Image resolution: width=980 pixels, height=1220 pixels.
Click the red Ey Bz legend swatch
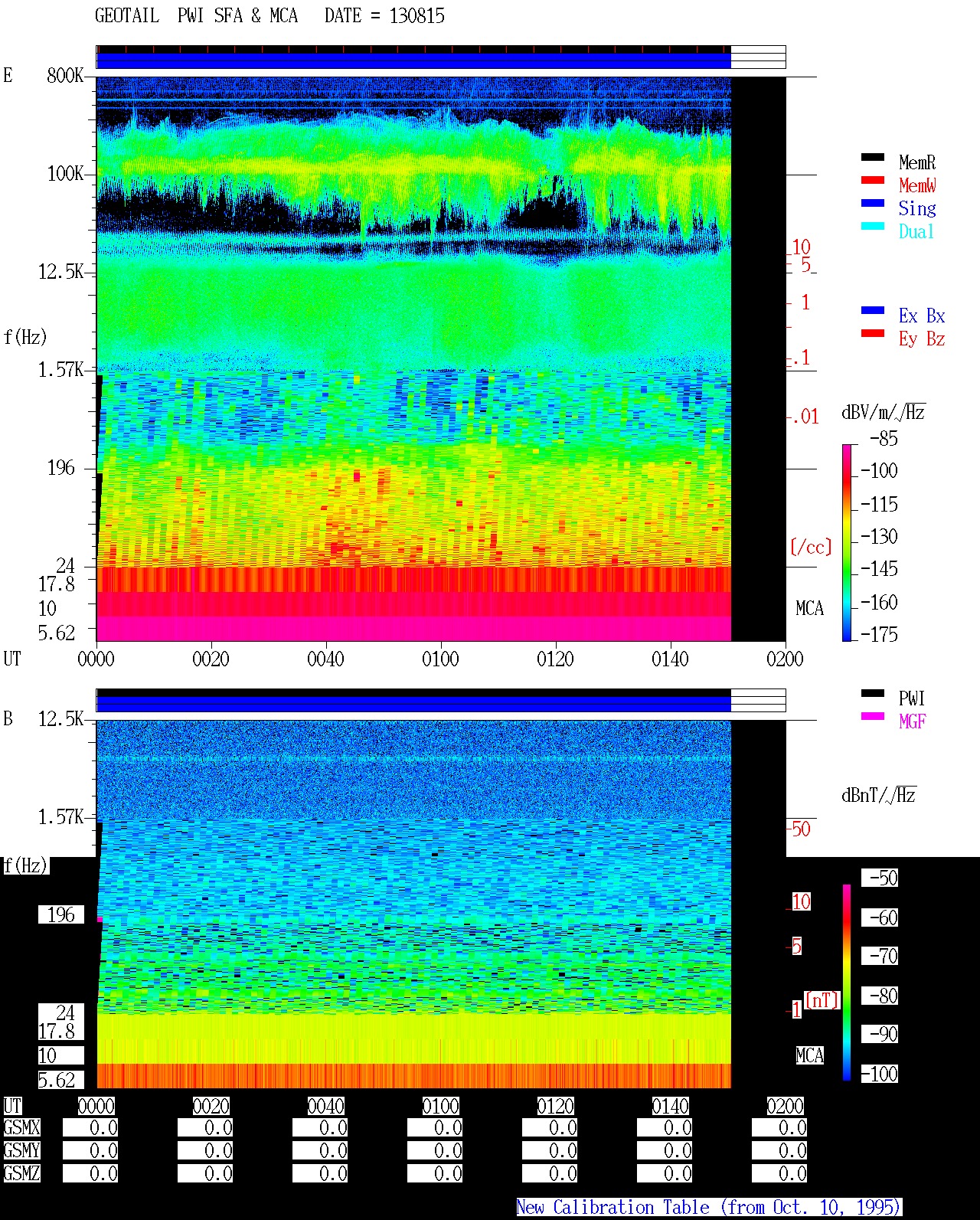pyautogui.click(x=873, y=333)
